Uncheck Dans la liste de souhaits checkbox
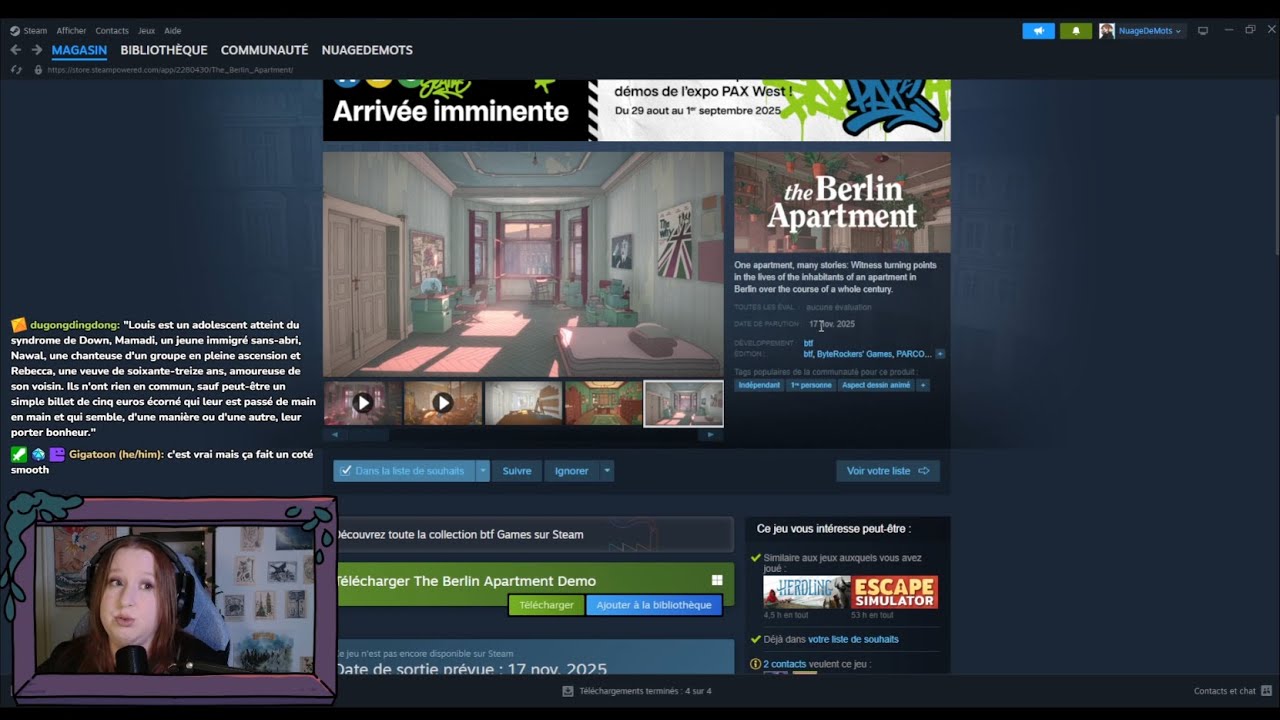 (x=346, y=471)
